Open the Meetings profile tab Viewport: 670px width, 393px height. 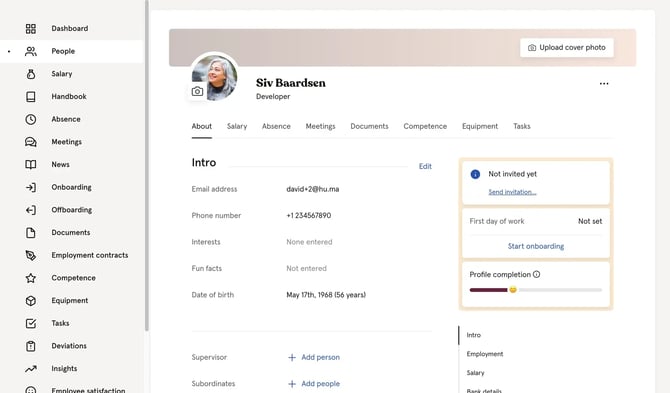coord(320,126)
